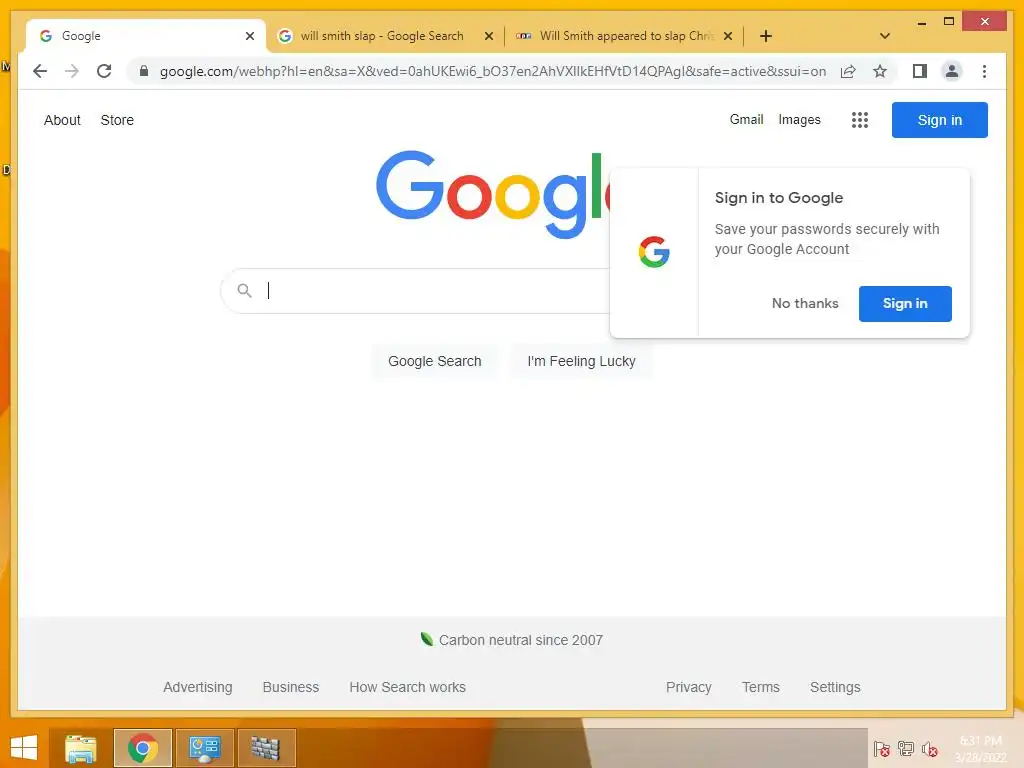This screenshot has width=1024, height=768.
Task: Open the share this page icon
Action: (x=848, y=71)
